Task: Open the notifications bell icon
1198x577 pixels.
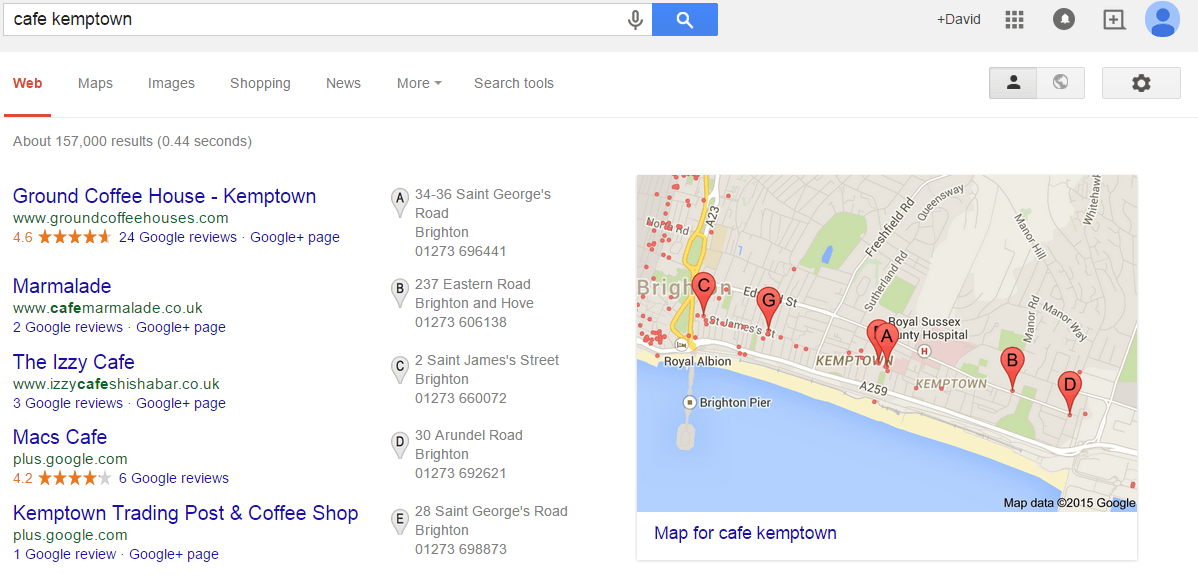Action: click(1064, 20)
